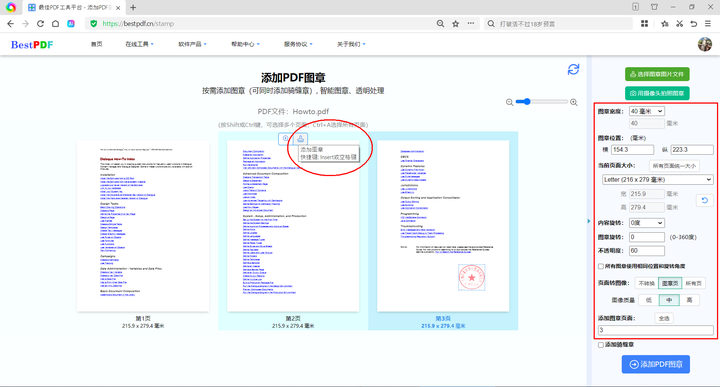
Task: Click the add stamp icon above page 2
Action: [300, 139]
